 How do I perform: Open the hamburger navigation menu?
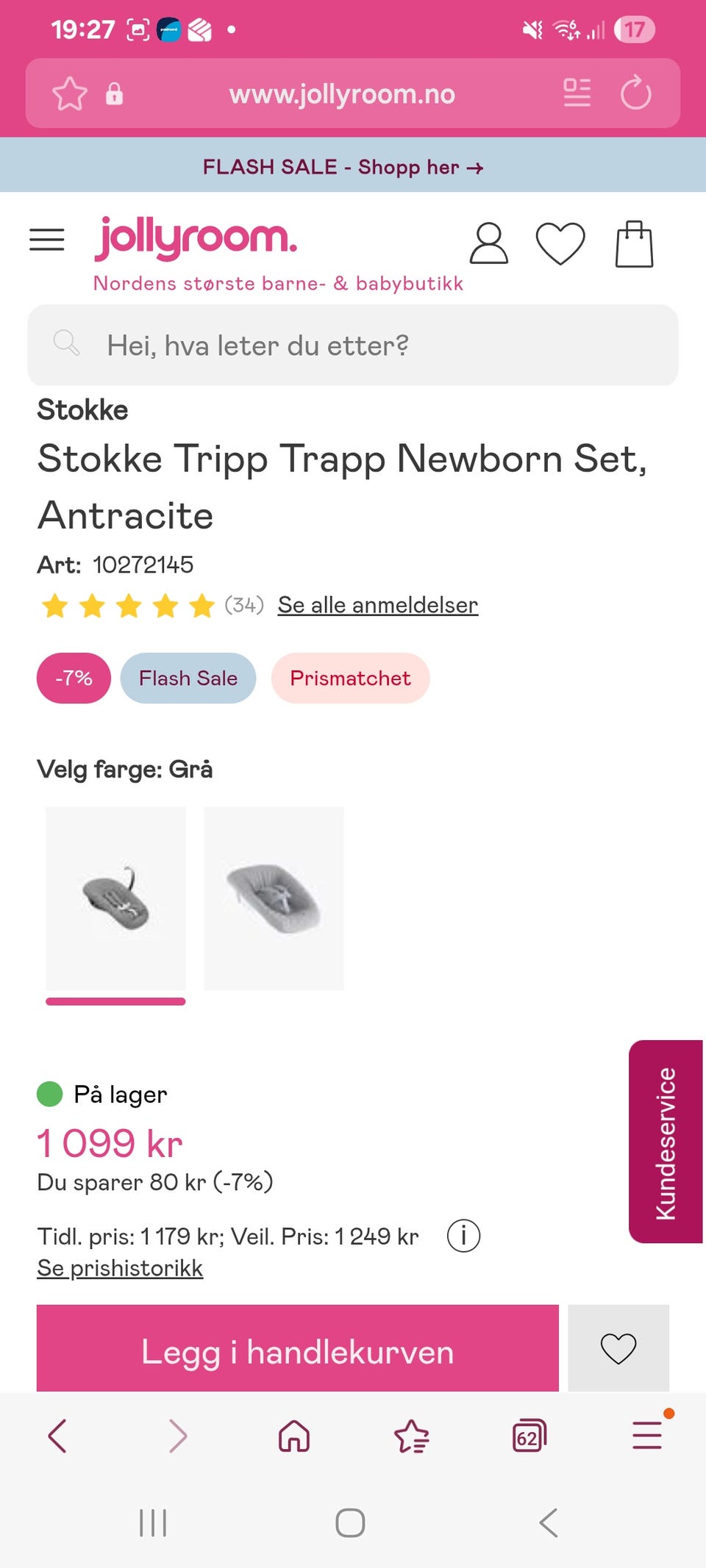point(47,240)
